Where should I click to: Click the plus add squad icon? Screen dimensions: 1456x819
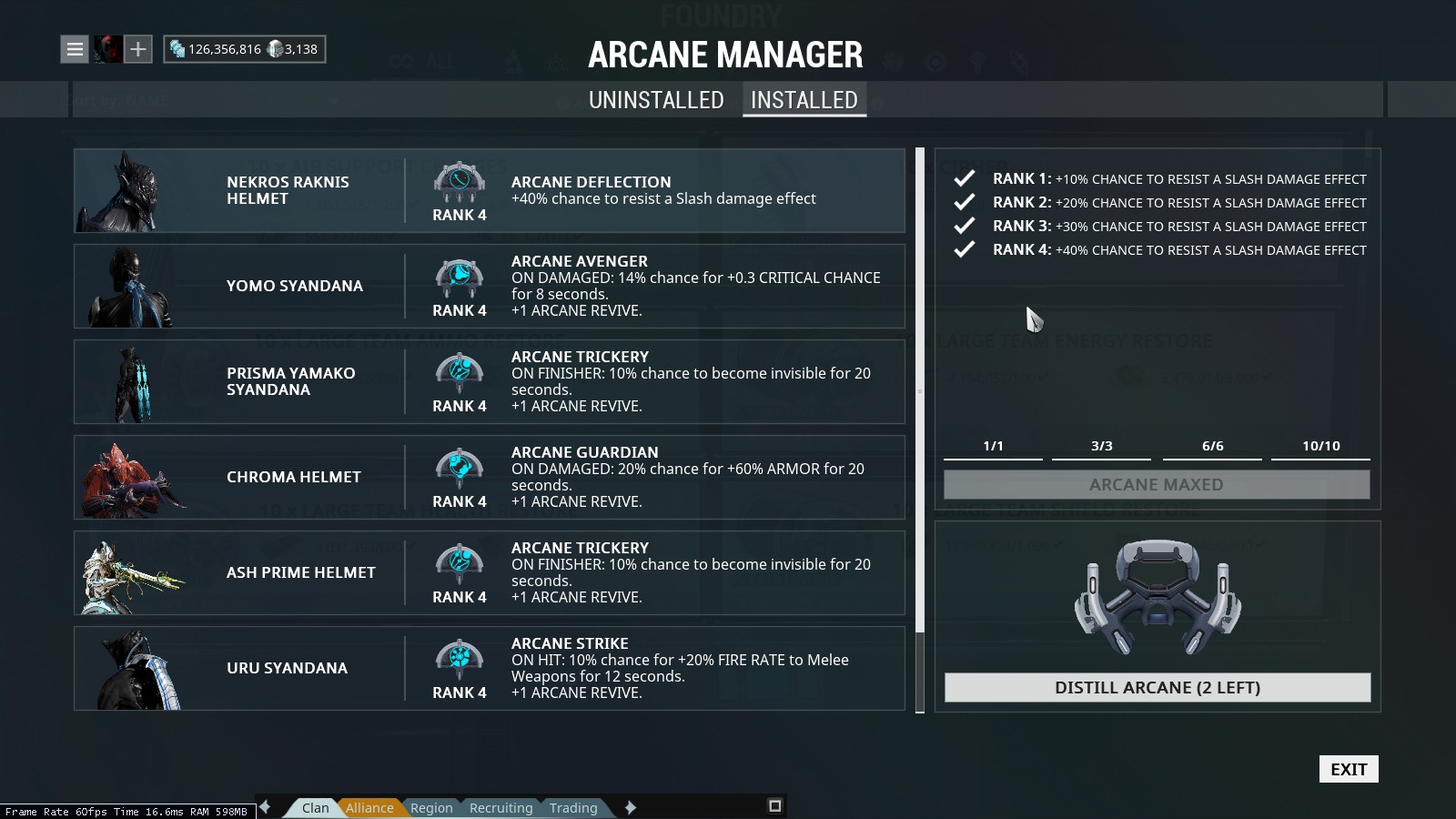tap(137, 49)
